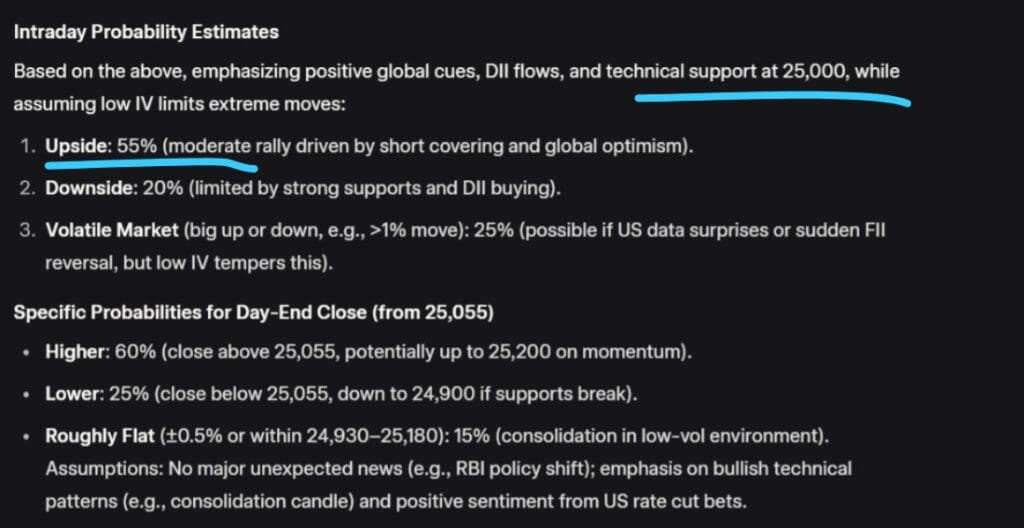Click the '55%' upside probability value
Screen dimensions: 1024x528
click(135, 146)
